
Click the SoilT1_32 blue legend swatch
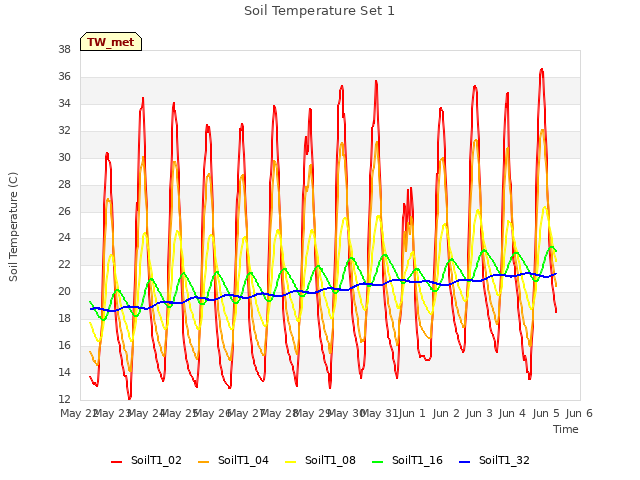(x=464, y=462)
